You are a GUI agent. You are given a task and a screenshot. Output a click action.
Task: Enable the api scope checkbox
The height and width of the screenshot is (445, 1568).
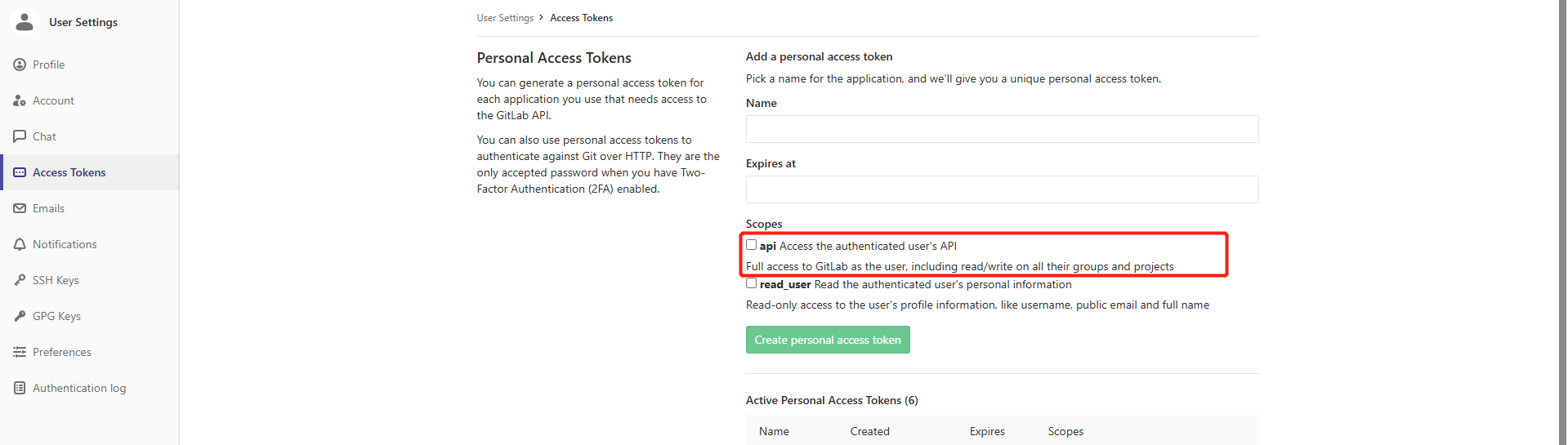tap(751, 245)
